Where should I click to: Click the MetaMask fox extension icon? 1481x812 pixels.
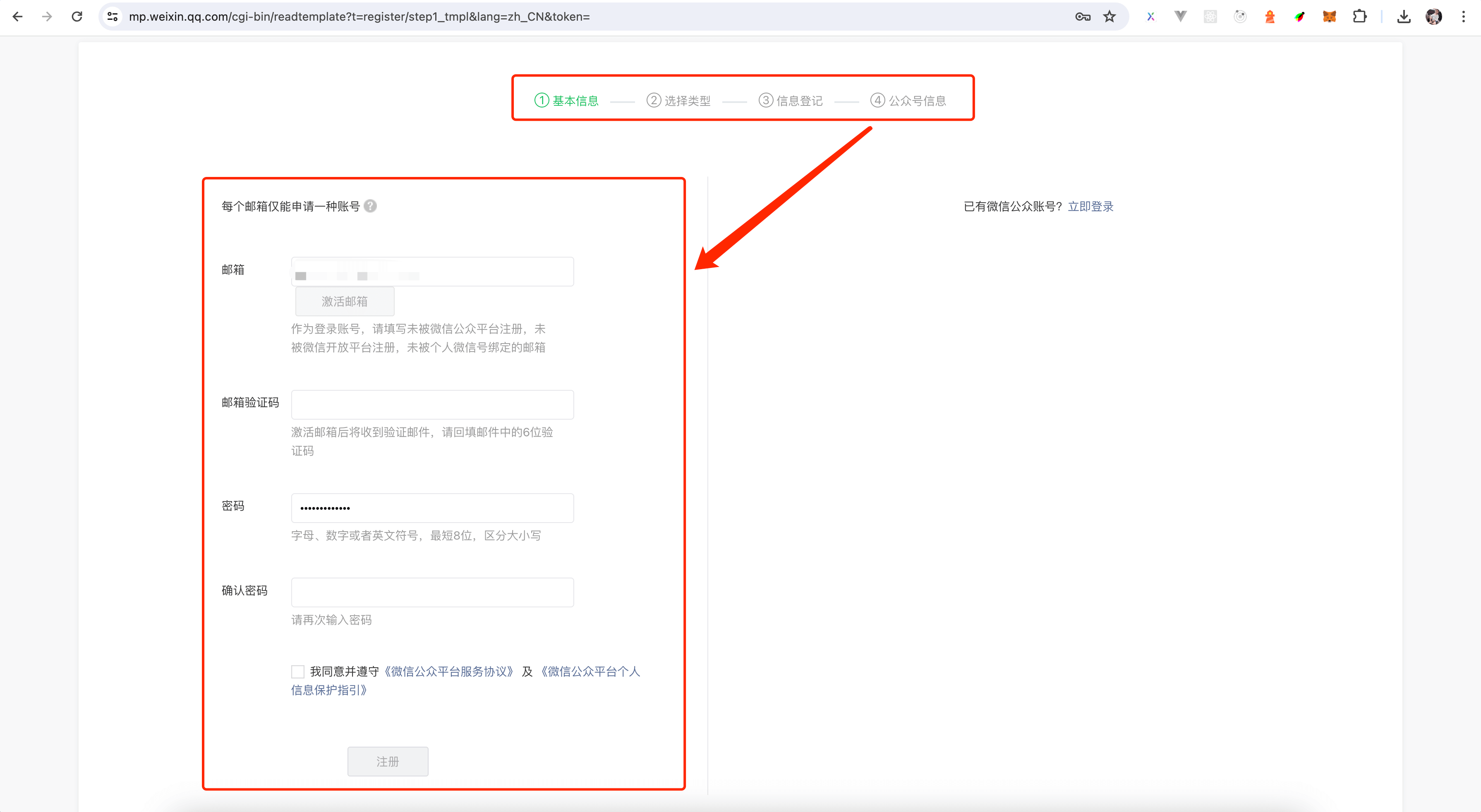(1329, 17)
